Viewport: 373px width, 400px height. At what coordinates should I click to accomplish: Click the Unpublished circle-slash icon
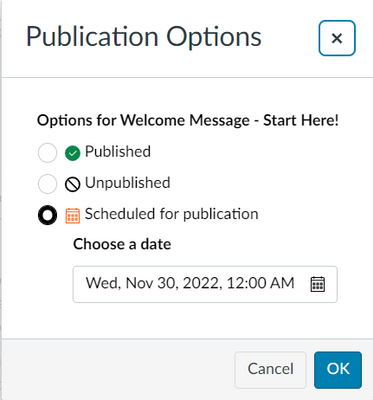(72, 184)
